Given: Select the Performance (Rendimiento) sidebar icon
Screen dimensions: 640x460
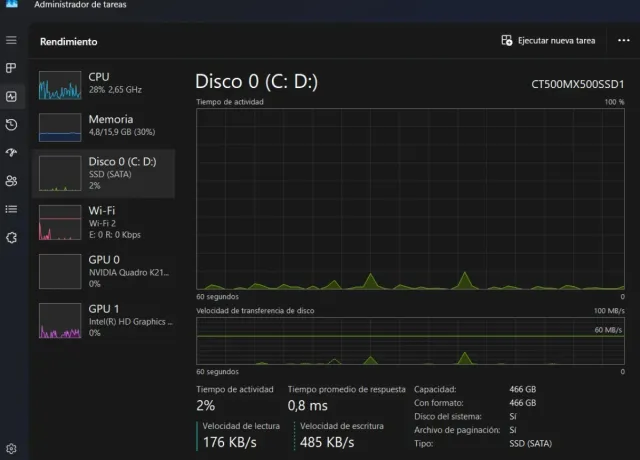Looking at the screenshot, I should (12, 96).
